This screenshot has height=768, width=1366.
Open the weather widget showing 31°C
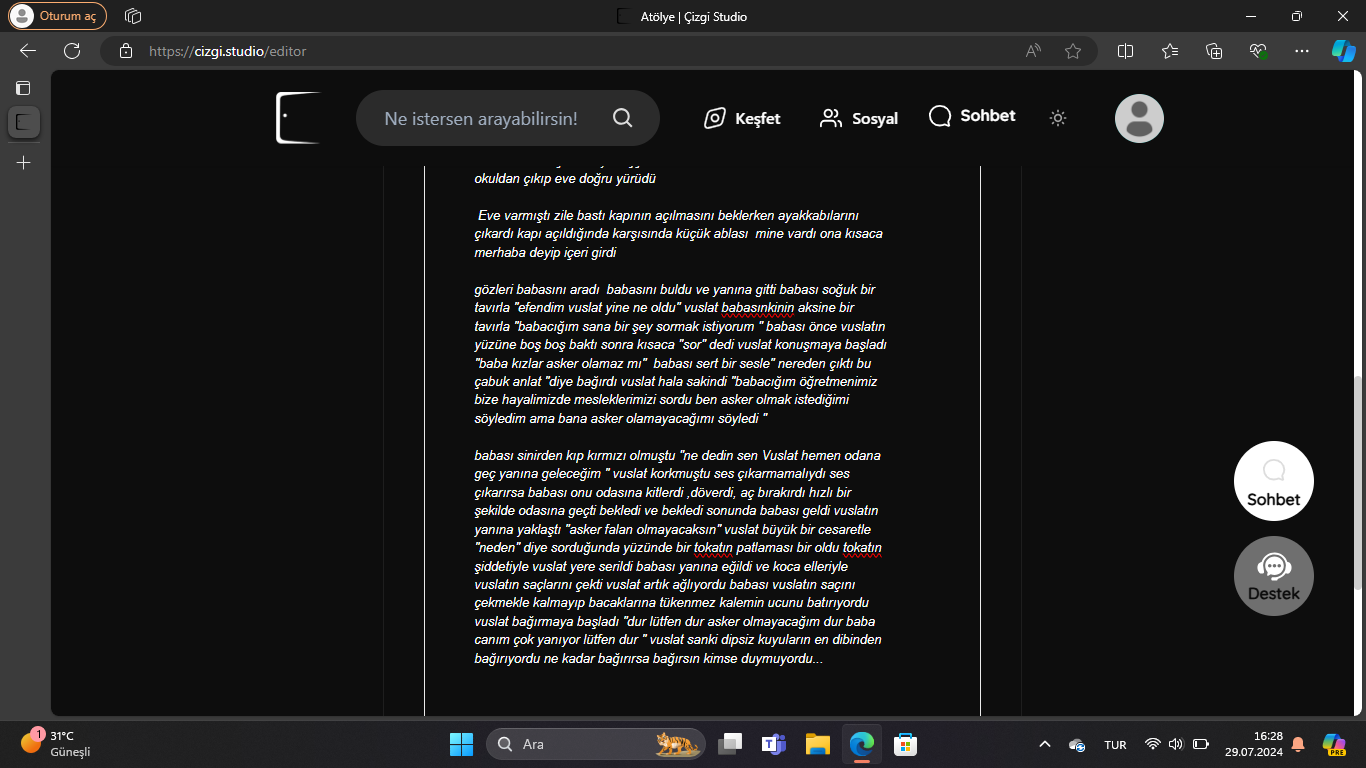56,744
